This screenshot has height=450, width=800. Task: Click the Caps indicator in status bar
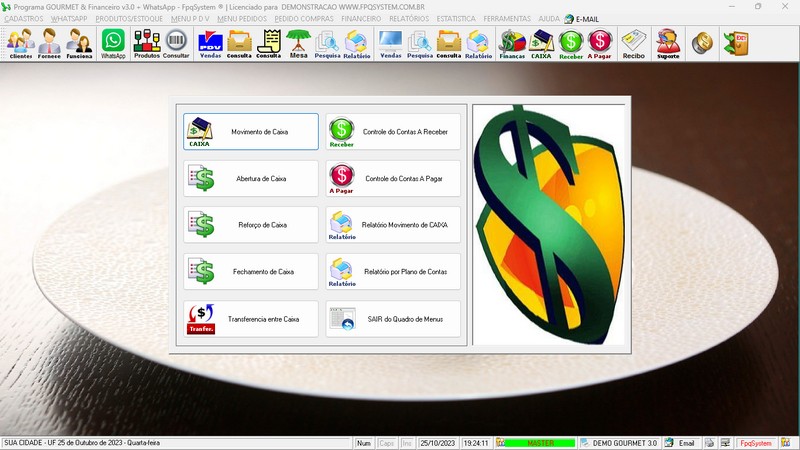pyautogui.click(x=386, y=443)
